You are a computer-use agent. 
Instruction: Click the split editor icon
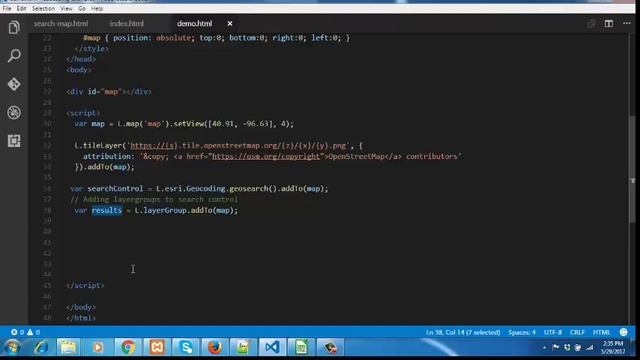(609, 24)
